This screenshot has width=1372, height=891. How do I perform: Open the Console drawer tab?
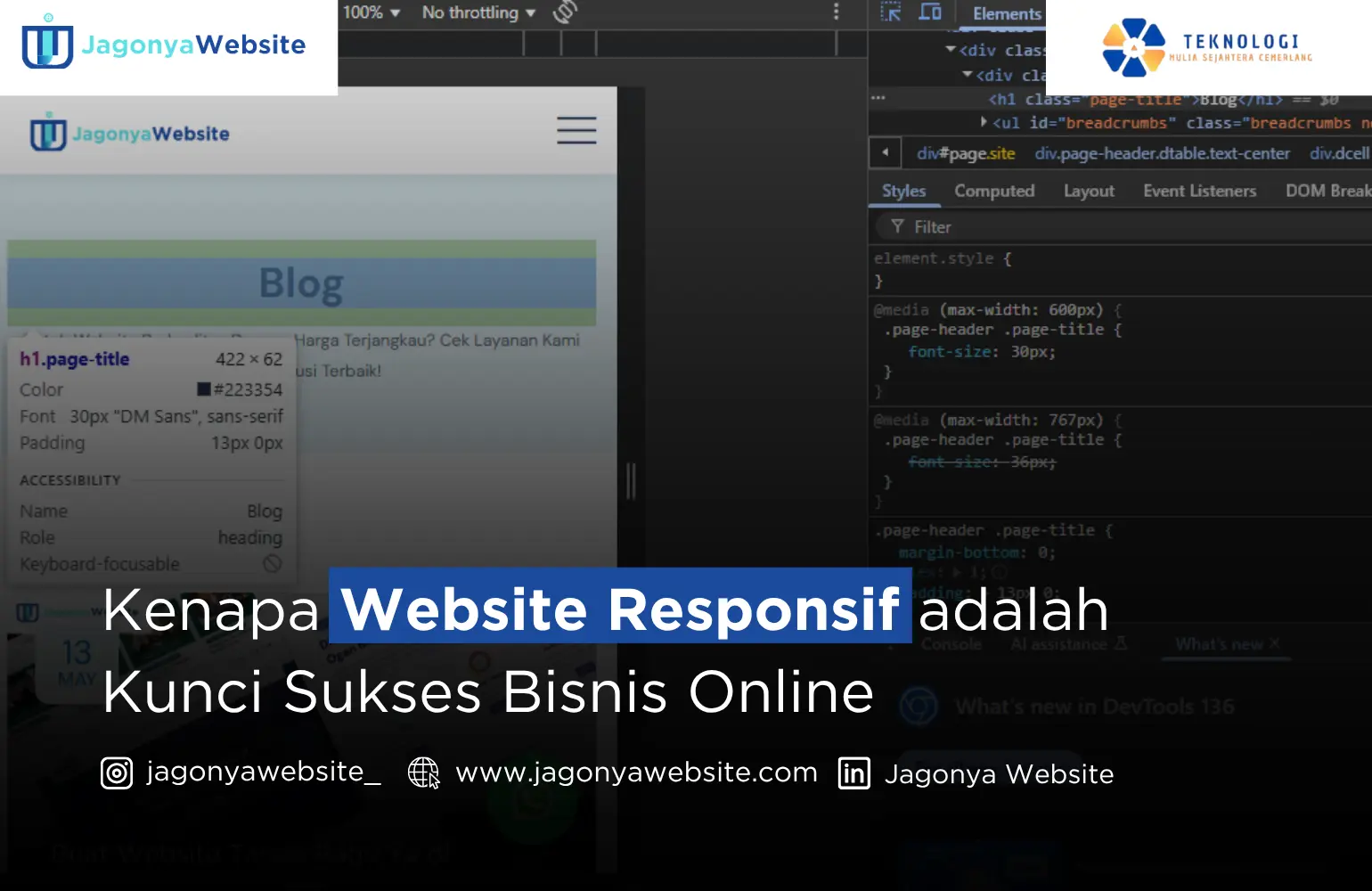tap(951, 644)
